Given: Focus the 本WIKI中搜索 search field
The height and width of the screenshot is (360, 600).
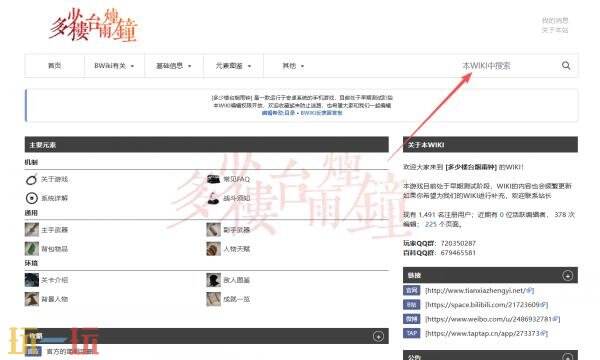Looking at the screenshot, I should click(x=486, y=65).
